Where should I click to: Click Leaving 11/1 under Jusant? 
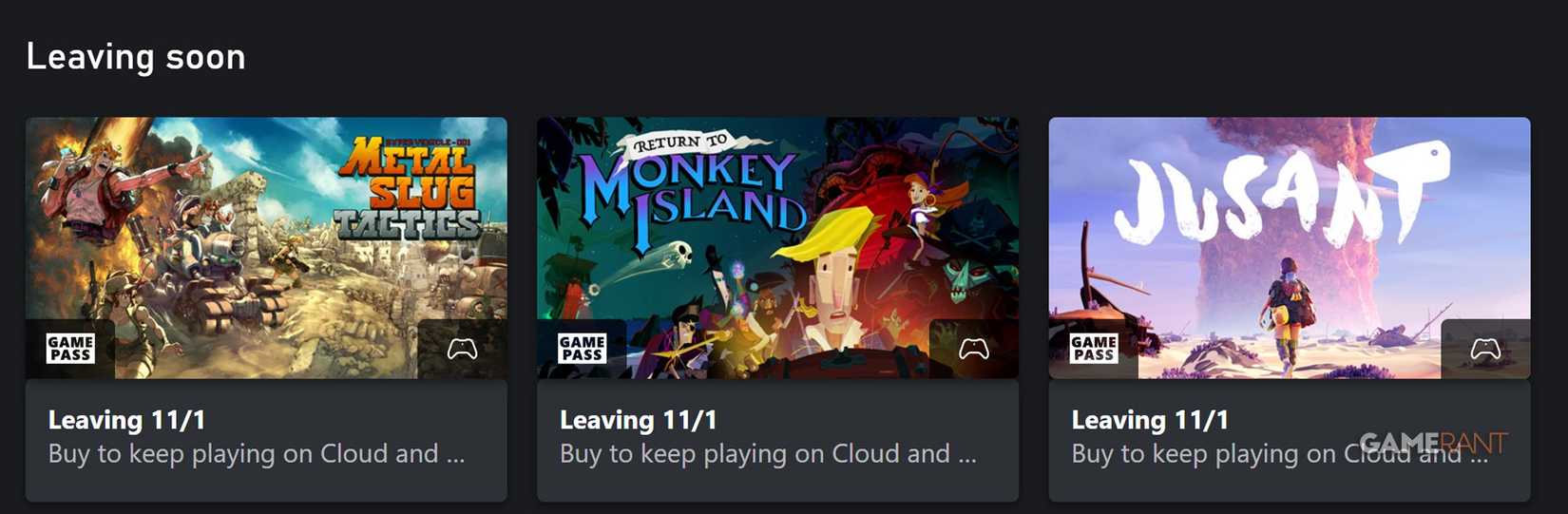[x=1150, y=420]
